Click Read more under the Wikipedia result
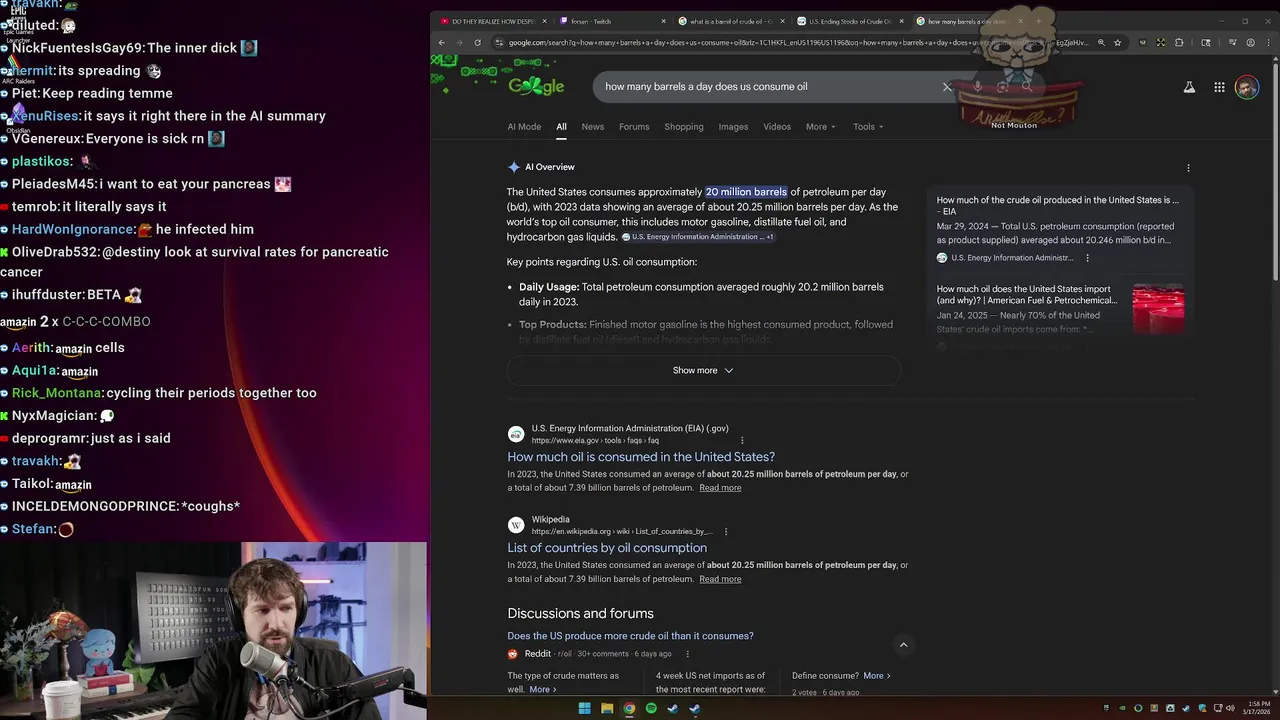Image resolution: width=1280 pixels, height=720 pixels. click(720, 579)
